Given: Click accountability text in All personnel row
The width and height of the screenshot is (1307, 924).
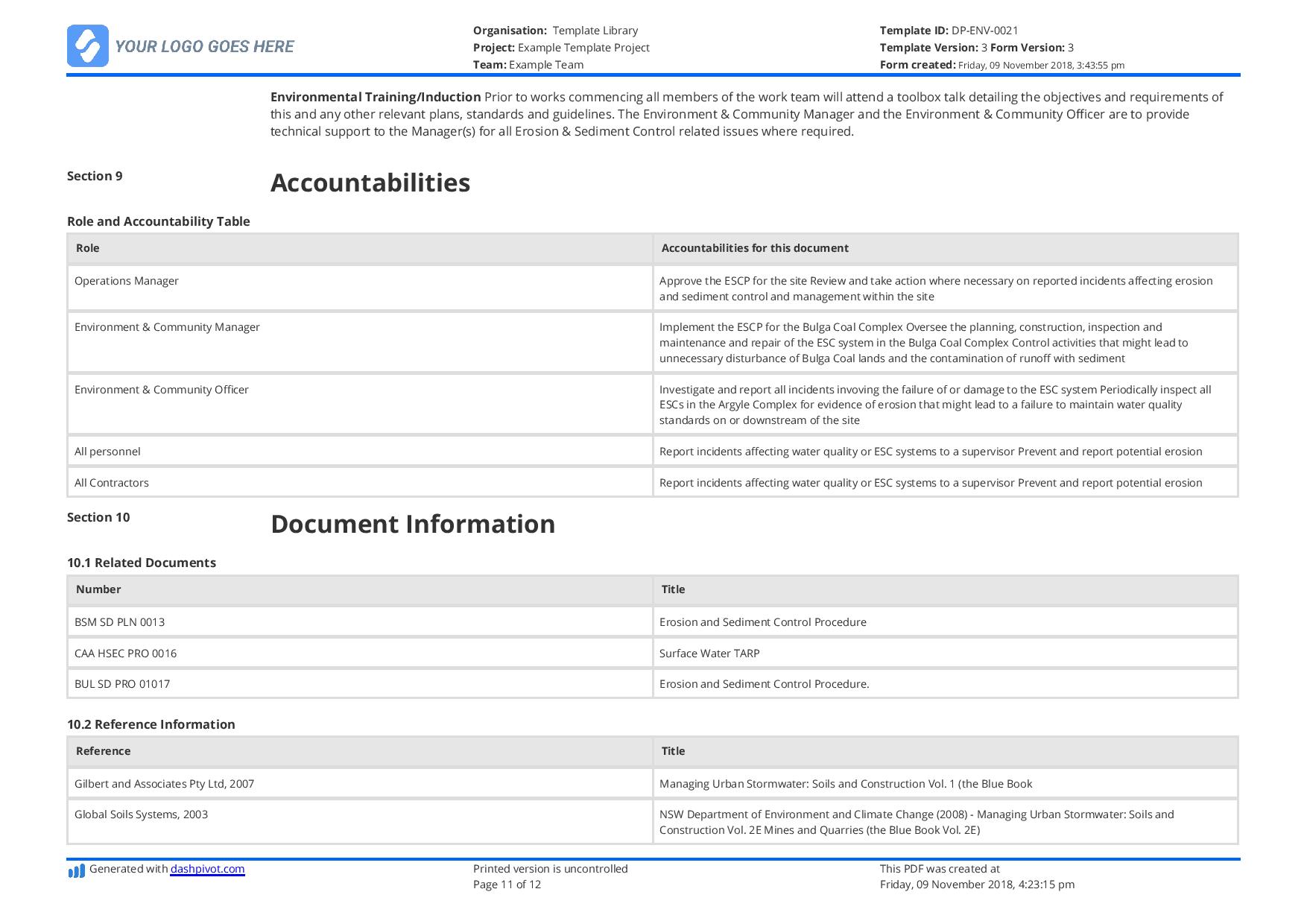Looking at the screenshot, I should click(931, 452).
